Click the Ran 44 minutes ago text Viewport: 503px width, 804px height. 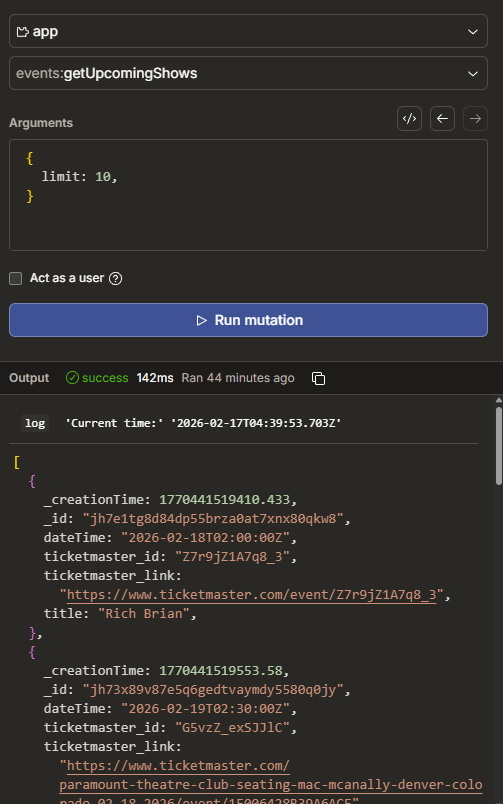tap(238, 378)
